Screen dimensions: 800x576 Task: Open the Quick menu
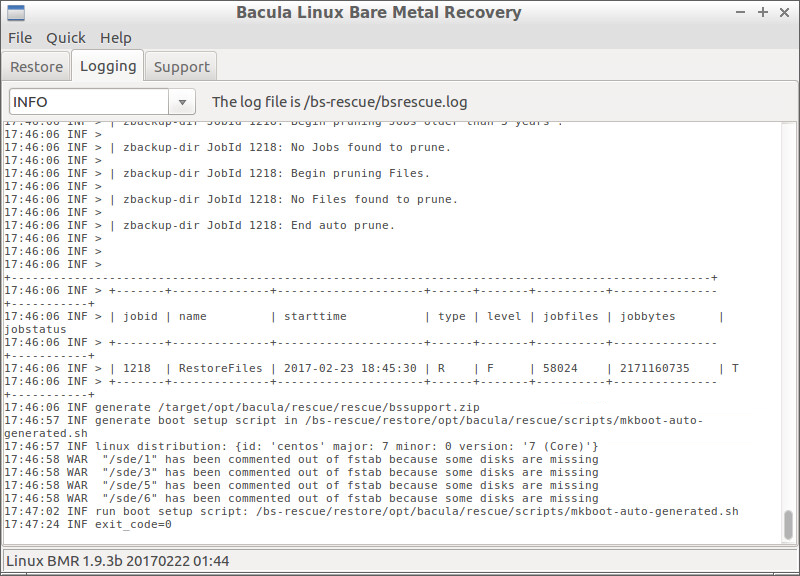click(66, 38)
